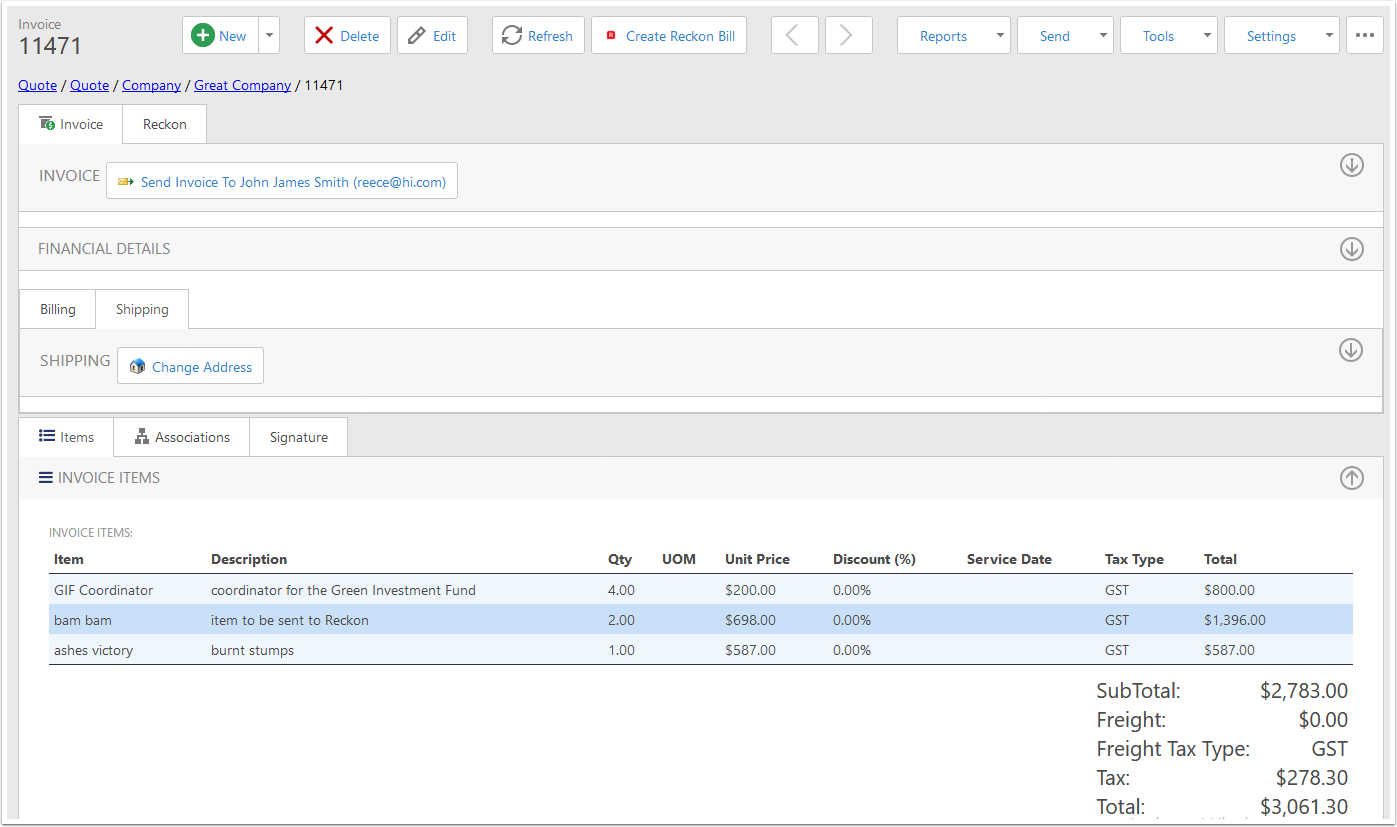Click the Great Company breadcrumb link

point(242,85)
